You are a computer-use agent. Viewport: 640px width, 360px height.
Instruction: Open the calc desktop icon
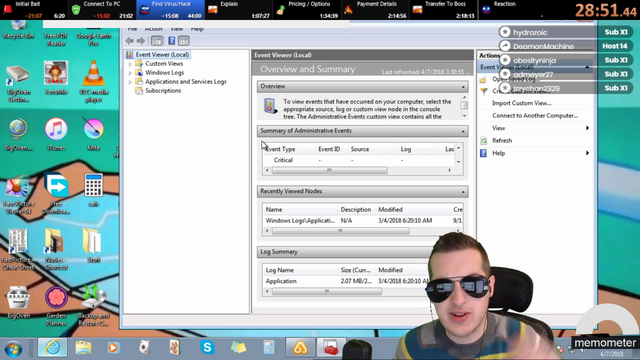93,190
